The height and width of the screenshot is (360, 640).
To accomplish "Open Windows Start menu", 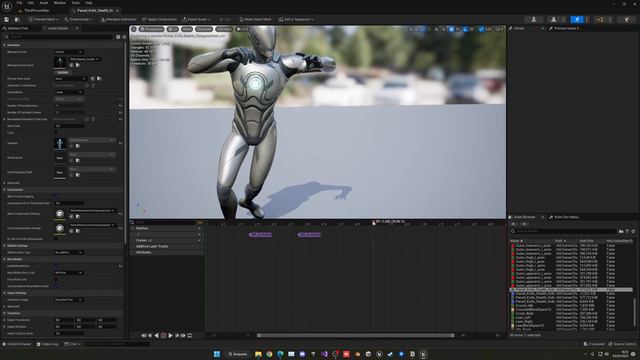I will [217, 354].
